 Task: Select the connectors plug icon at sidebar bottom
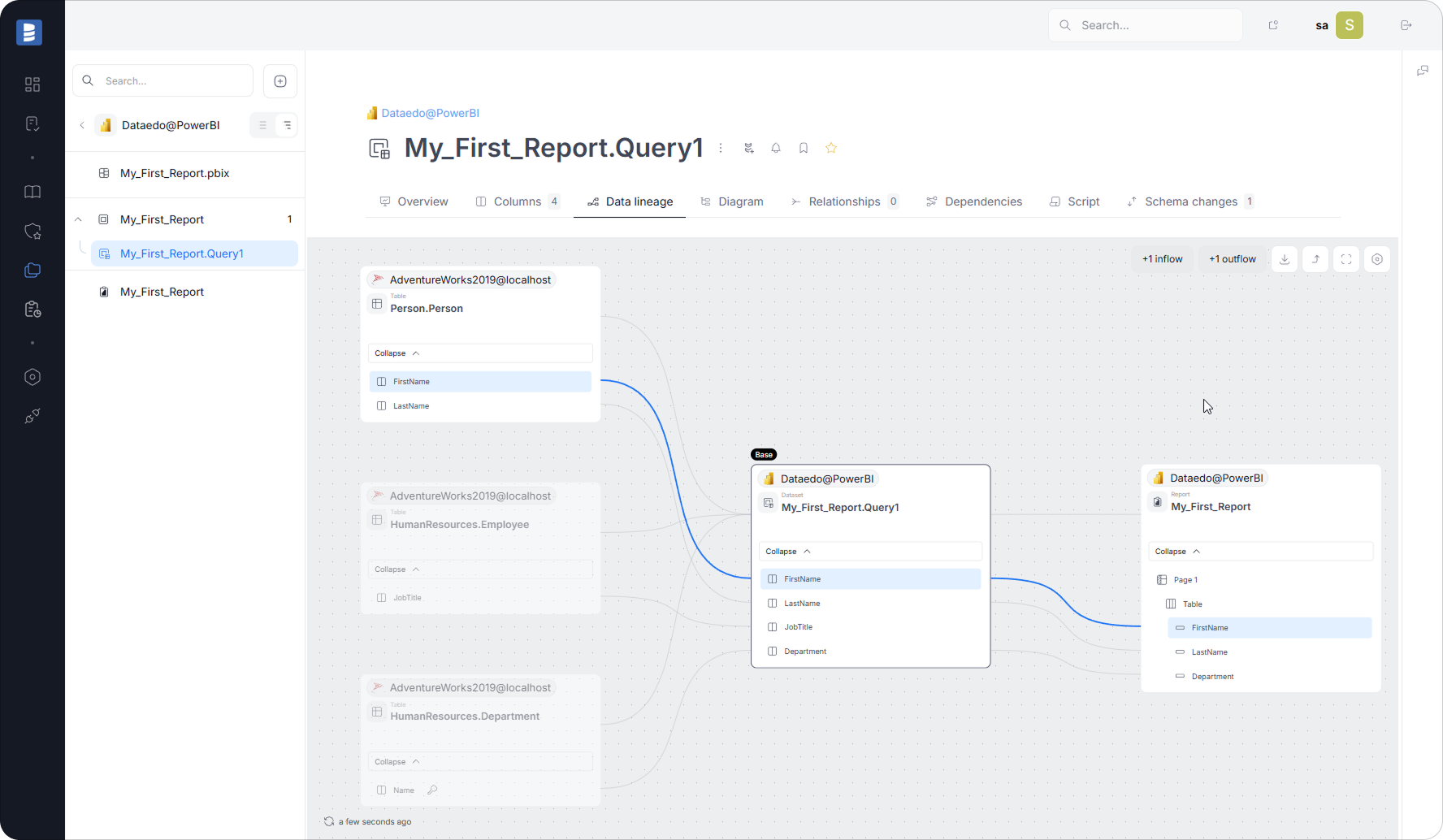coord(32,416)
